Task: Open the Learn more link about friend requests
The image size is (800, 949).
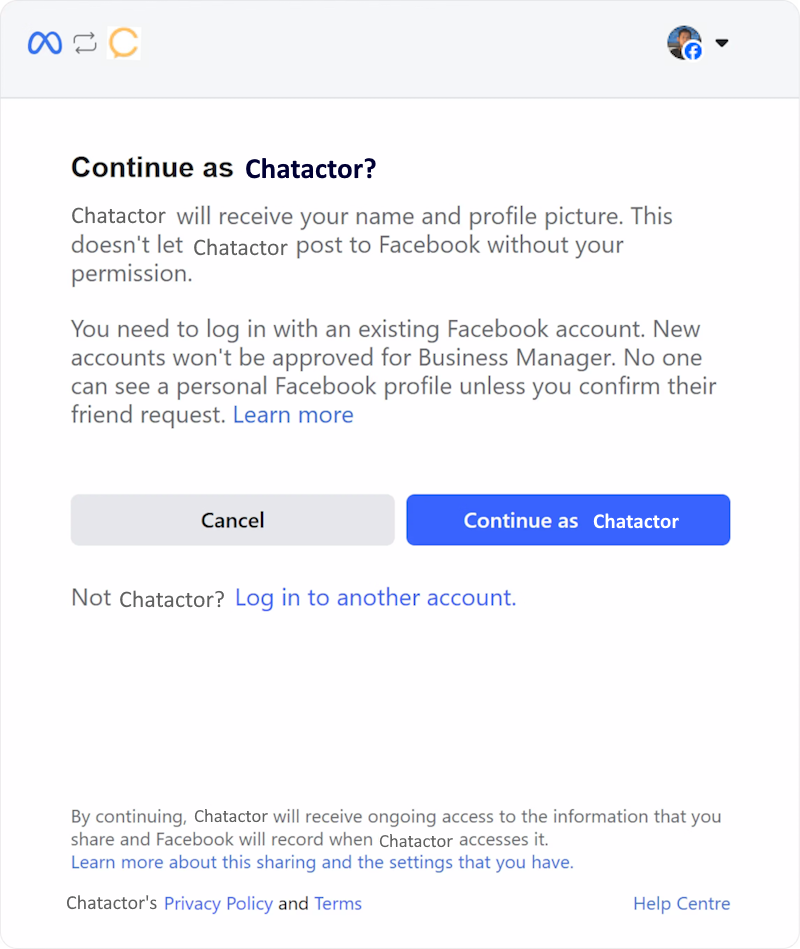Action: (293, 415)
